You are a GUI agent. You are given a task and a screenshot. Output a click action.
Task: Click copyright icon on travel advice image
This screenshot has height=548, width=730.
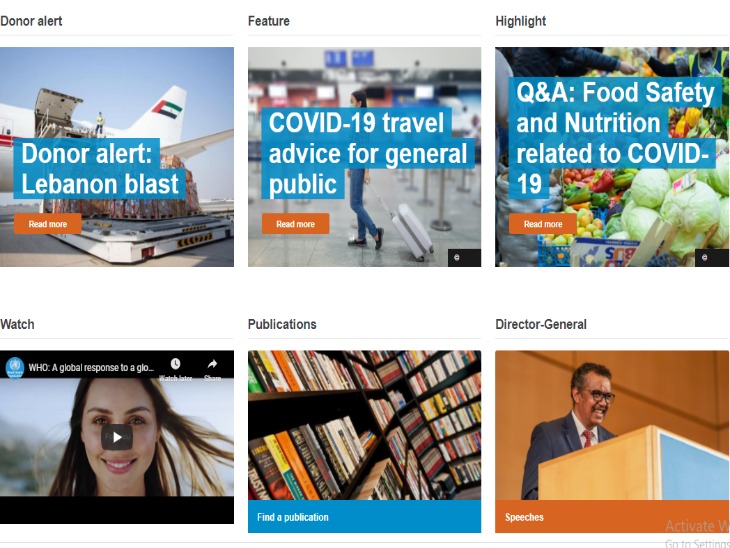coord(457,257)
